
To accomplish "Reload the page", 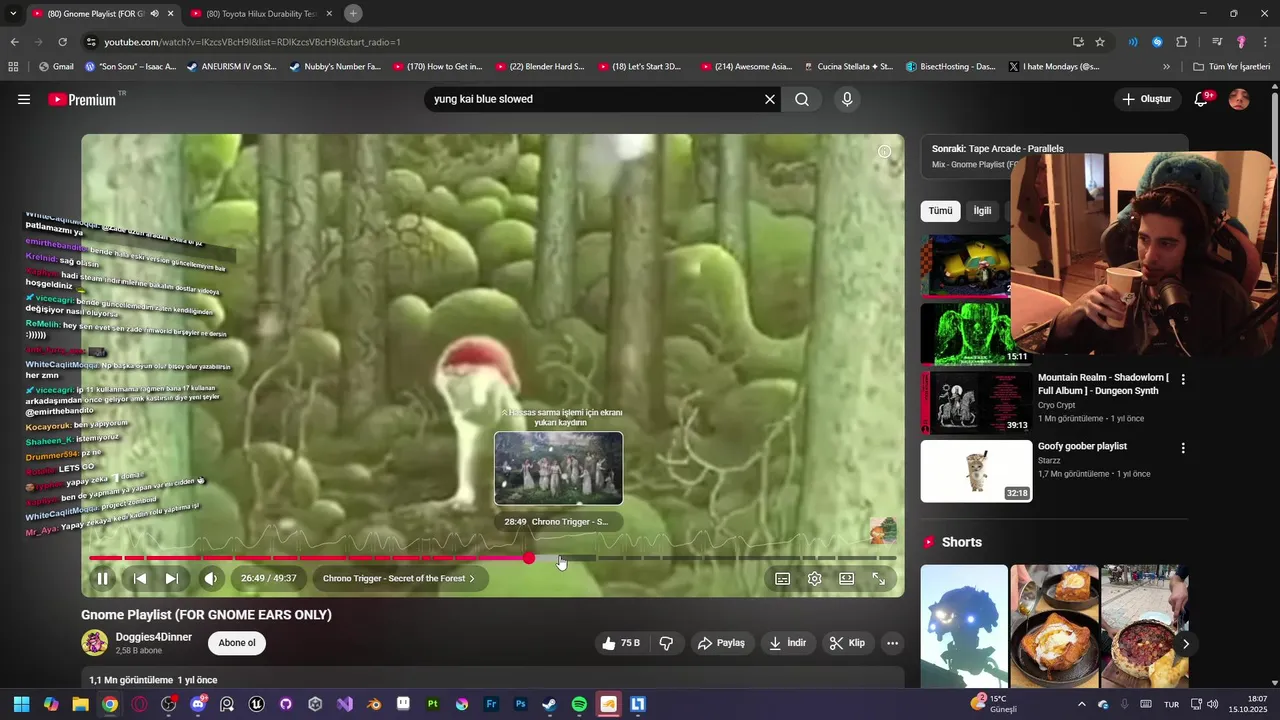I will [x=62, y=42].
